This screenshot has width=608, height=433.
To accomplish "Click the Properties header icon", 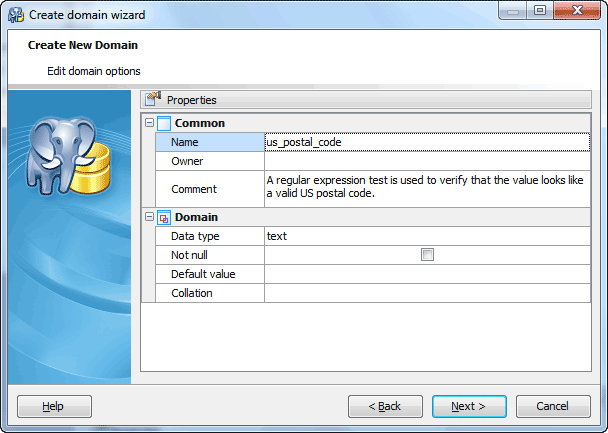I will [x=152, y=100].
